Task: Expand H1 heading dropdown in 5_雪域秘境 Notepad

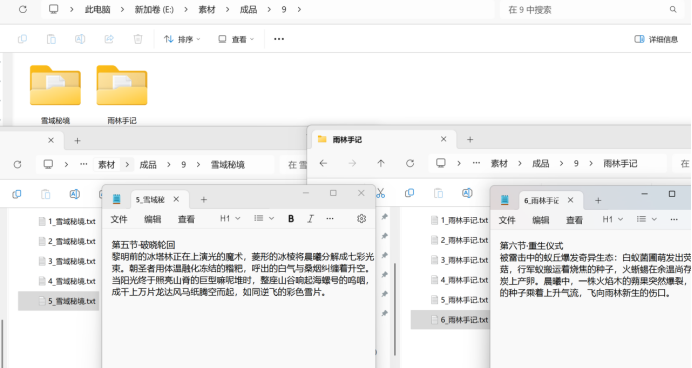Action: pyautogui.click(x=230, y=218)
